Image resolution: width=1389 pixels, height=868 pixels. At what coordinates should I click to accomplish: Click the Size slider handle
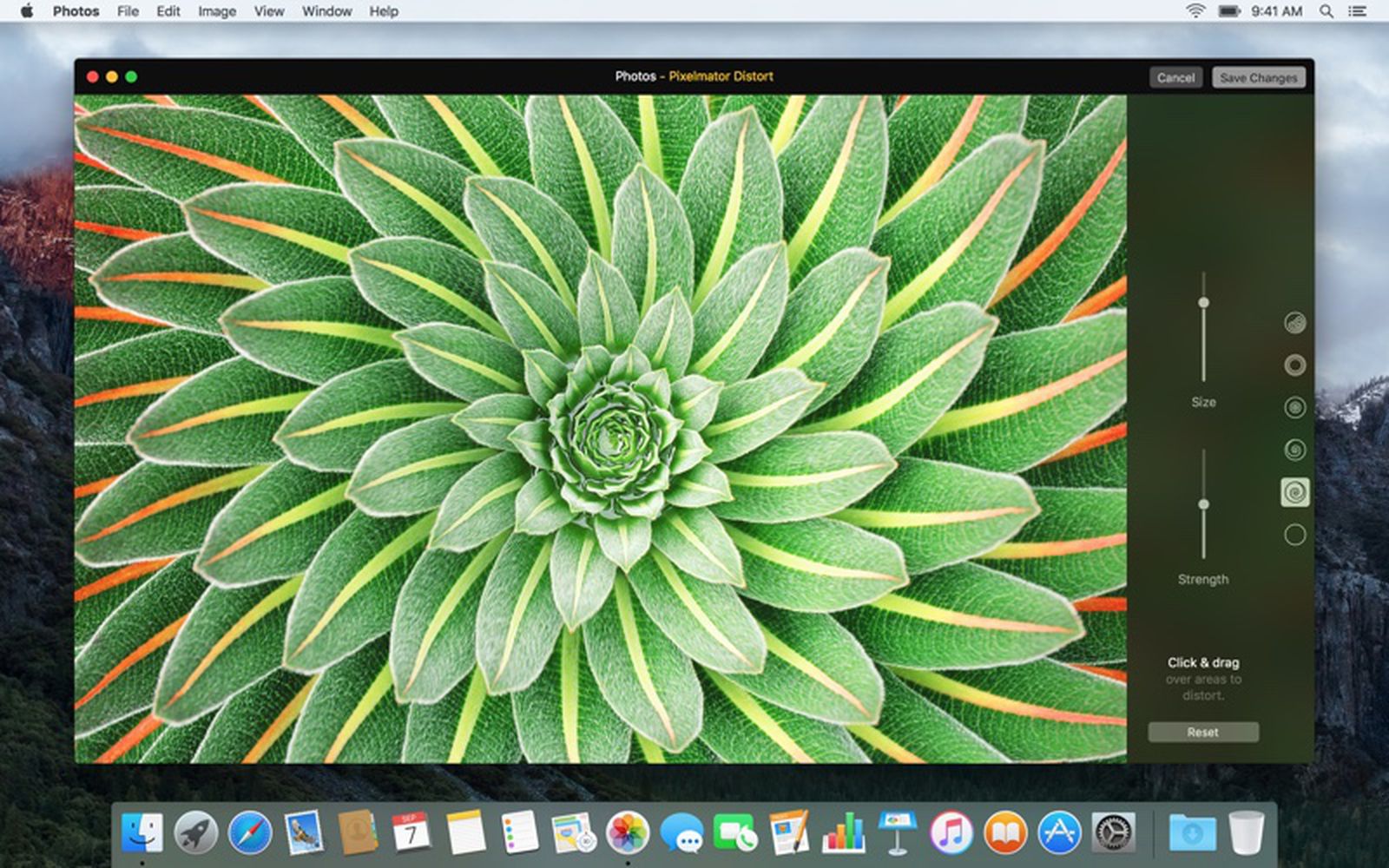tap(1203, 301)
